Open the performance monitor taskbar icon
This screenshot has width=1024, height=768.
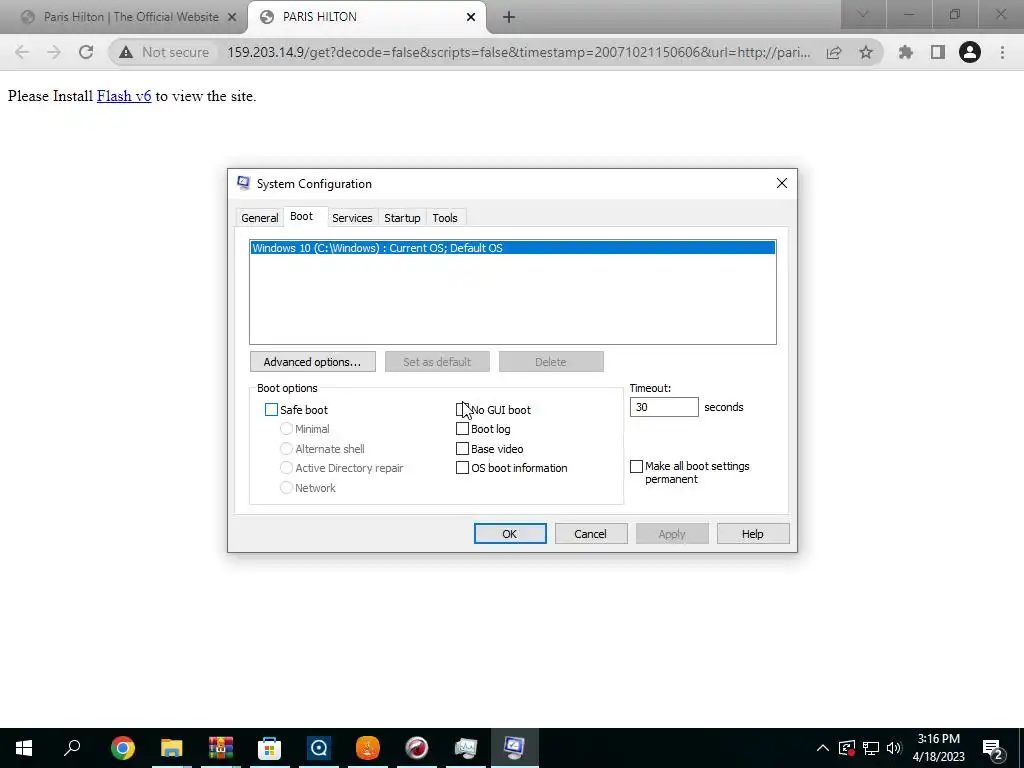click(x=466, y=748)
